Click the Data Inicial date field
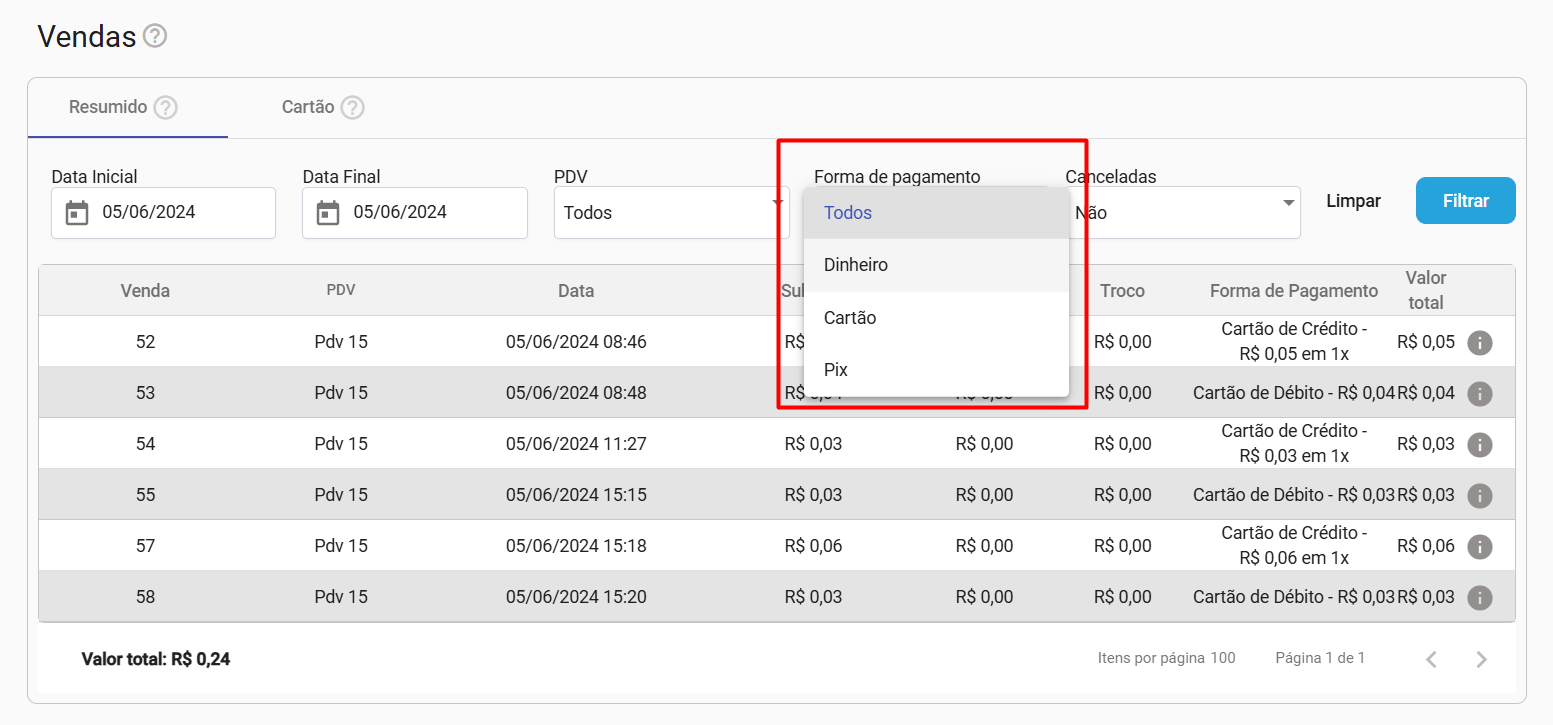 [x=163, y=213]
